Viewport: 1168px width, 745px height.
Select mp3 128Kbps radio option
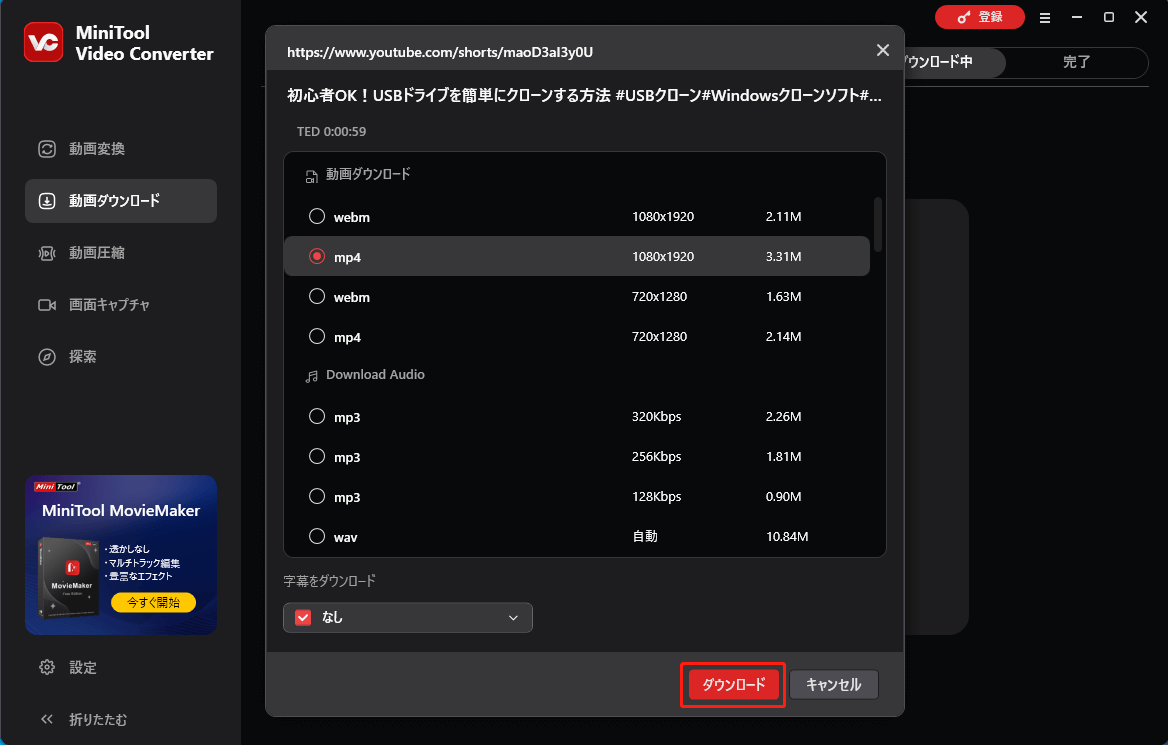pyautogui.click(x=317, y=496)
